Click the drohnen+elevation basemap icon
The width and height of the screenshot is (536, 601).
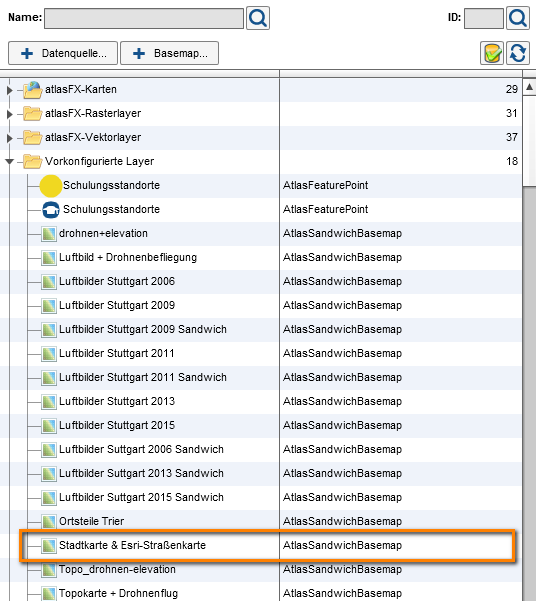[x=49, y=233]
